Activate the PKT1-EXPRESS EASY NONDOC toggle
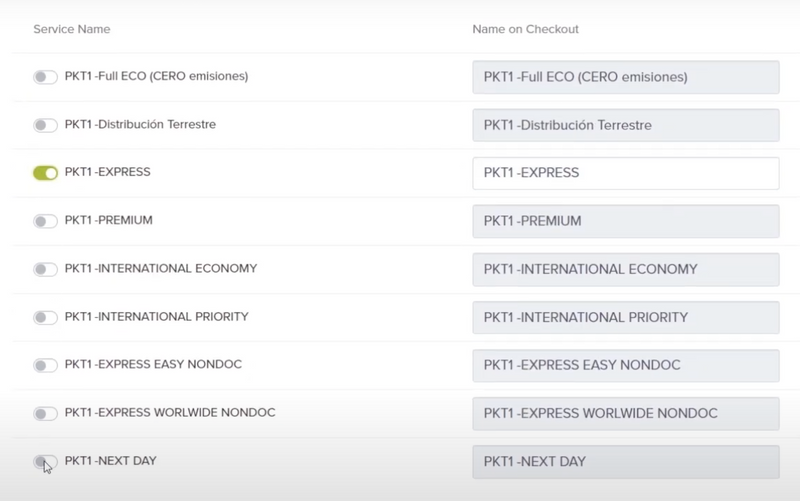 pyautogui.click(x=45, y=365)
